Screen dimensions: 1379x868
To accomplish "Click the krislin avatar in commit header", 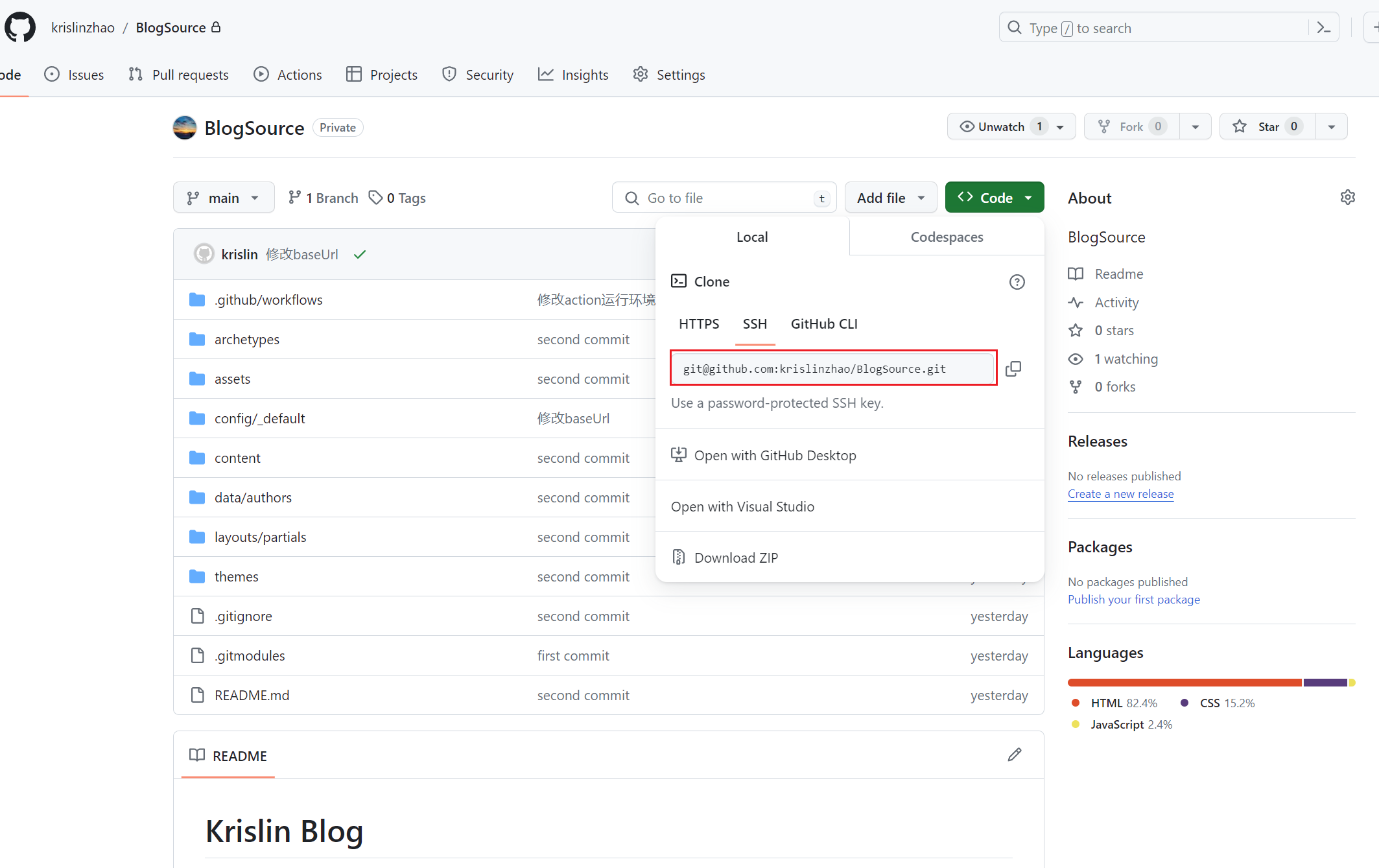I will pyautogui.click(x=204, y=253).
